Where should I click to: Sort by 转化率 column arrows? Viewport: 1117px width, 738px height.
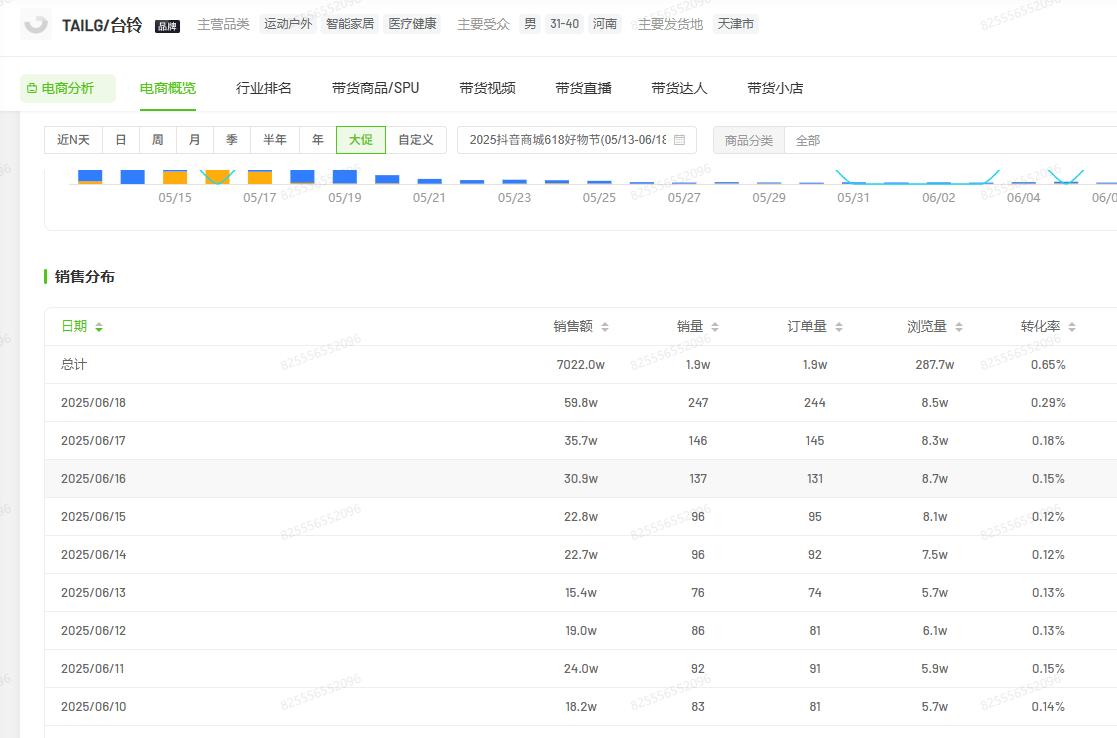1072,327
